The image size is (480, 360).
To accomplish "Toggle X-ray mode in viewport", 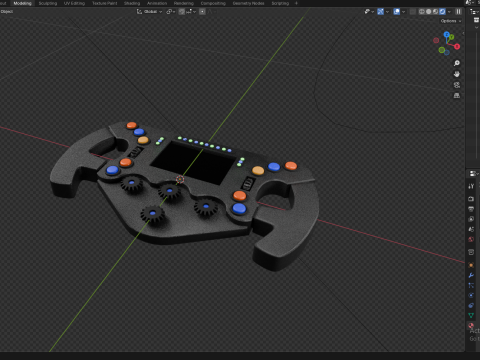I will [413, 12].
